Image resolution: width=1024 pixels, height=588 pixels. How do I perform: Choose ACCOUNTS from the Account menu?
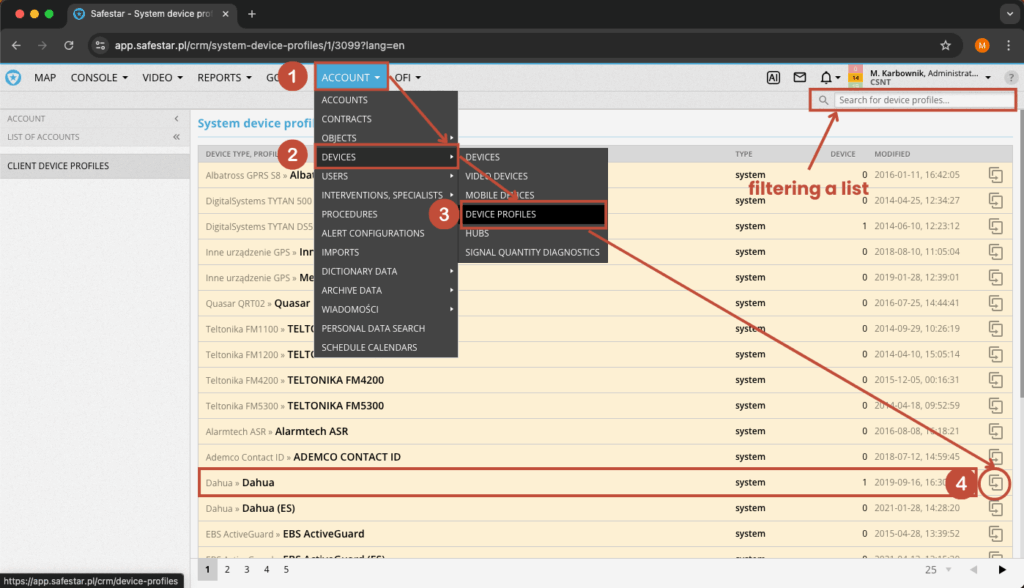coord(386,100)
